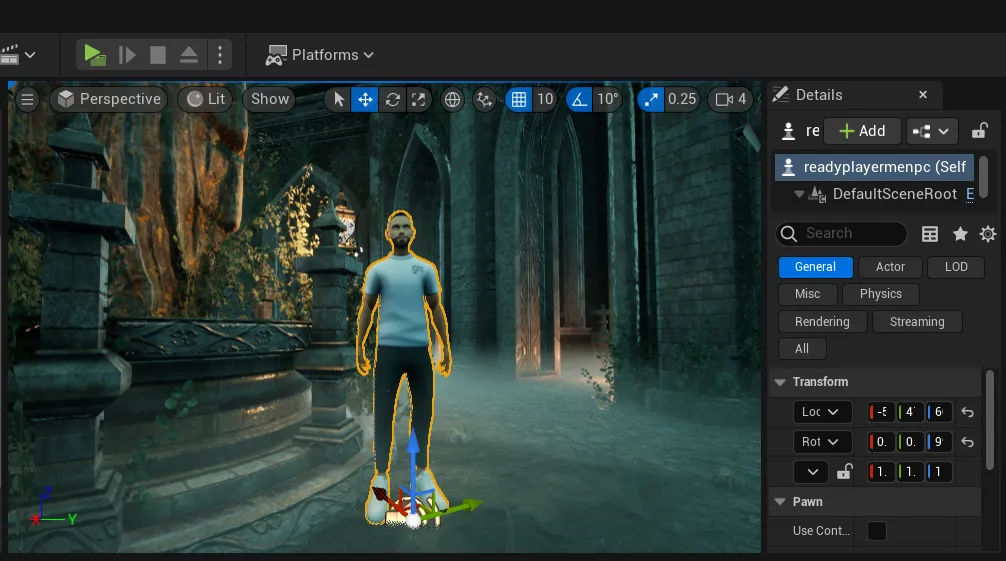Open the Show flags menu
Screen dimensions: 1006x561
pyautogui.click(x=269, y=99)
